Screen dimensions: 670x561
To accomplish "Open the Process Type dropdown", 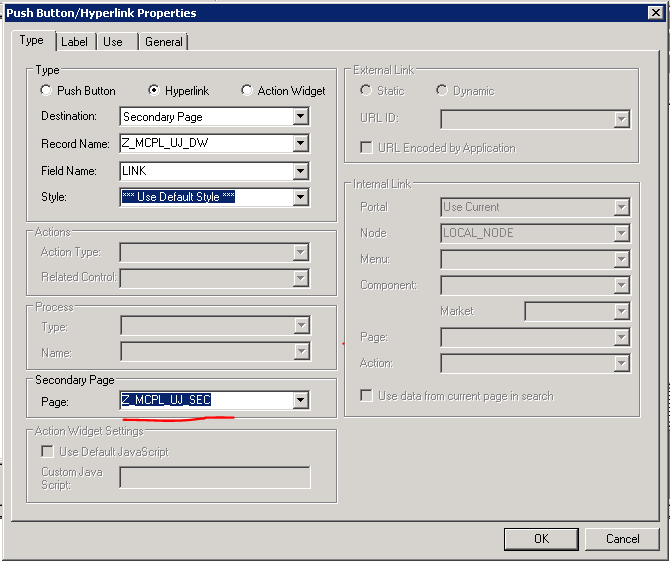I will (x=301, y=326).
